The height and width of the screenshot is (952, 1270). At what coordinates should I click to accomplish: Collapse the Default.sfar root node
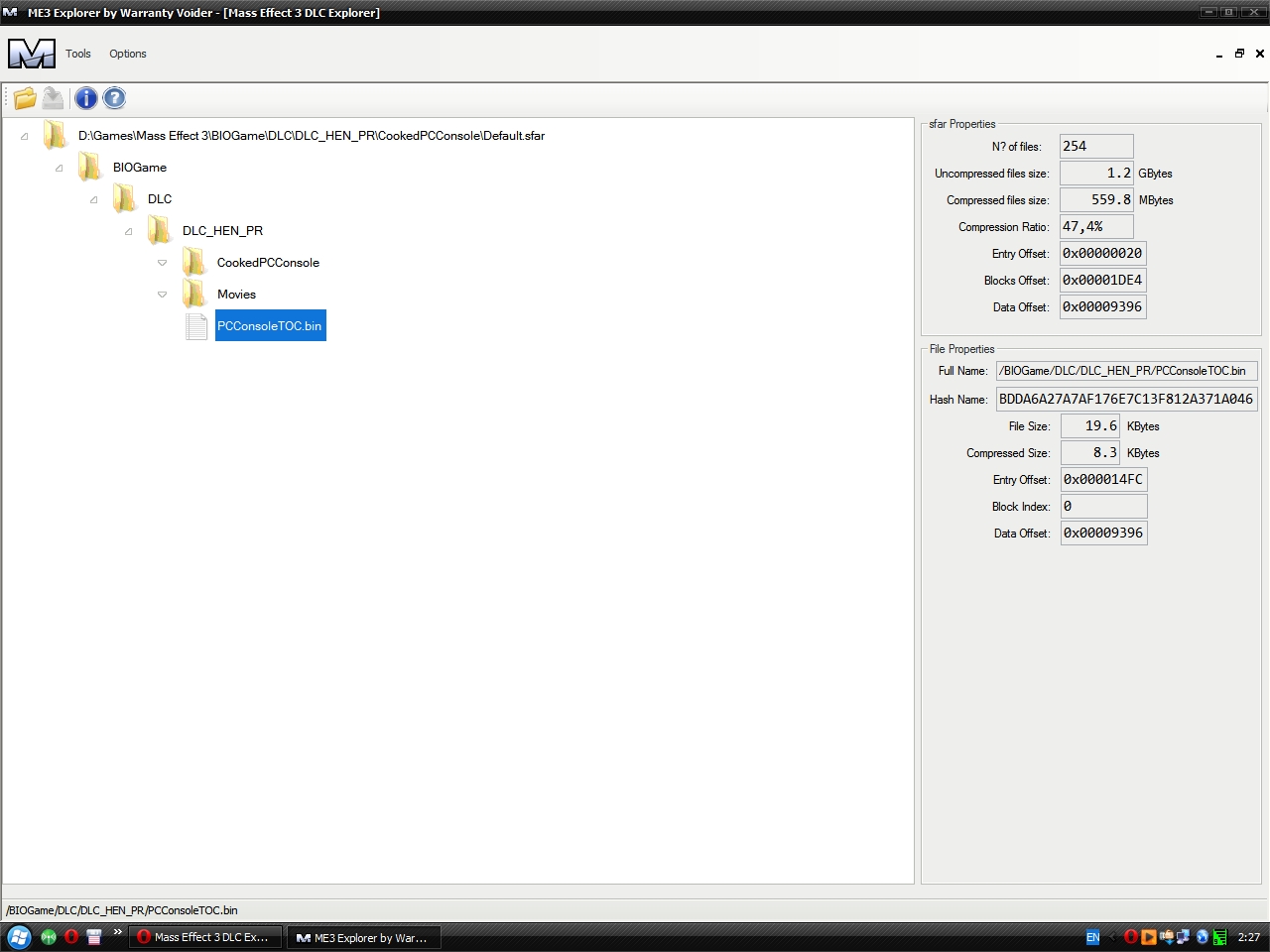[x=24, y=137]
